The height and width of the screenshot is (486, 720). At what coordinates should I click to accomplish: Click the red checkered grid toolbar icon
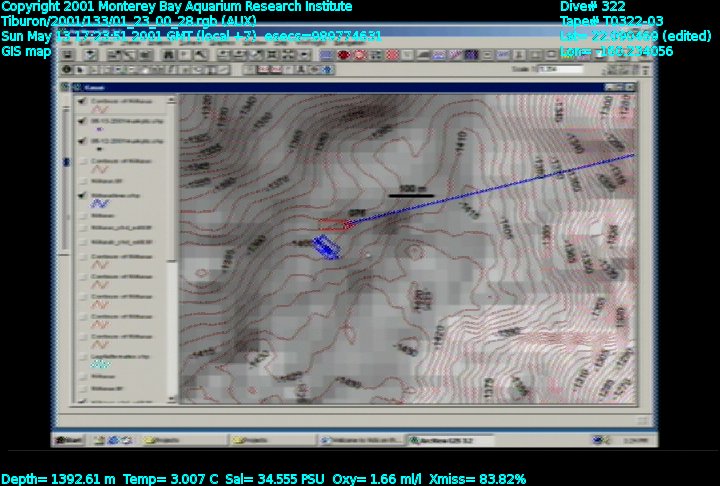click(x=392, y=56)
